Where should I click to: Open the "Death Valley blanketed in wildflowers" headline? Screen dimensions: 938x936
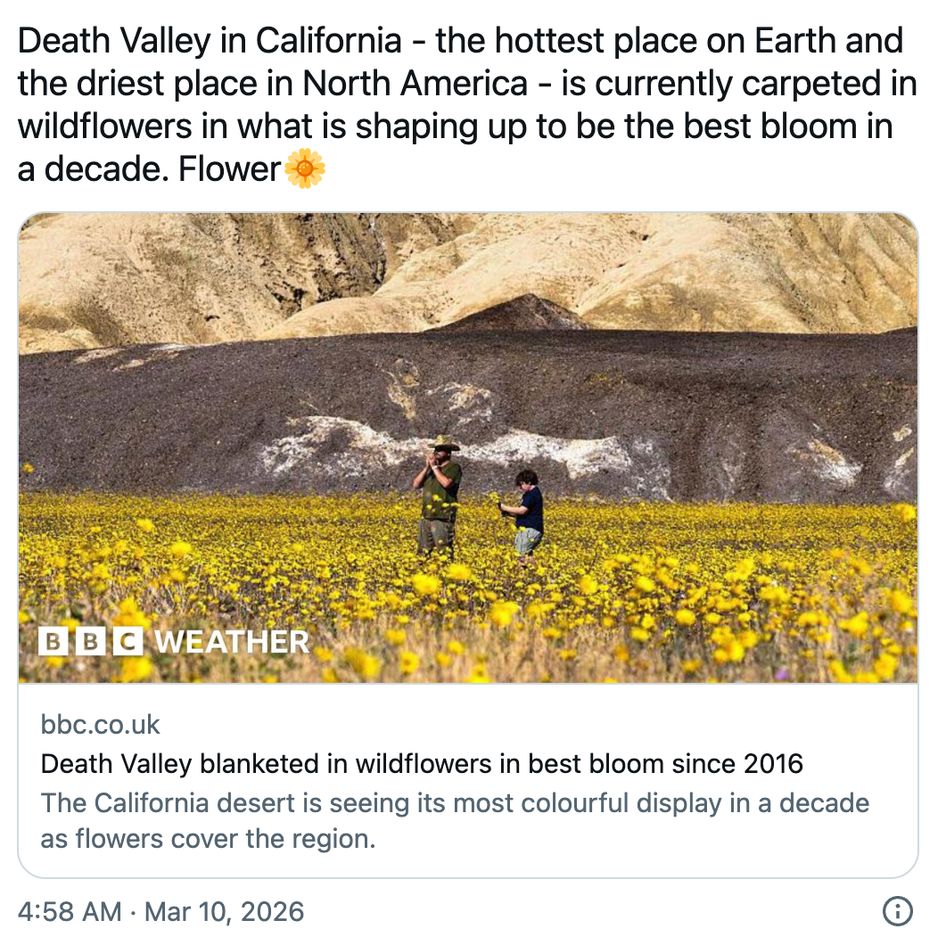pos(421,765)
